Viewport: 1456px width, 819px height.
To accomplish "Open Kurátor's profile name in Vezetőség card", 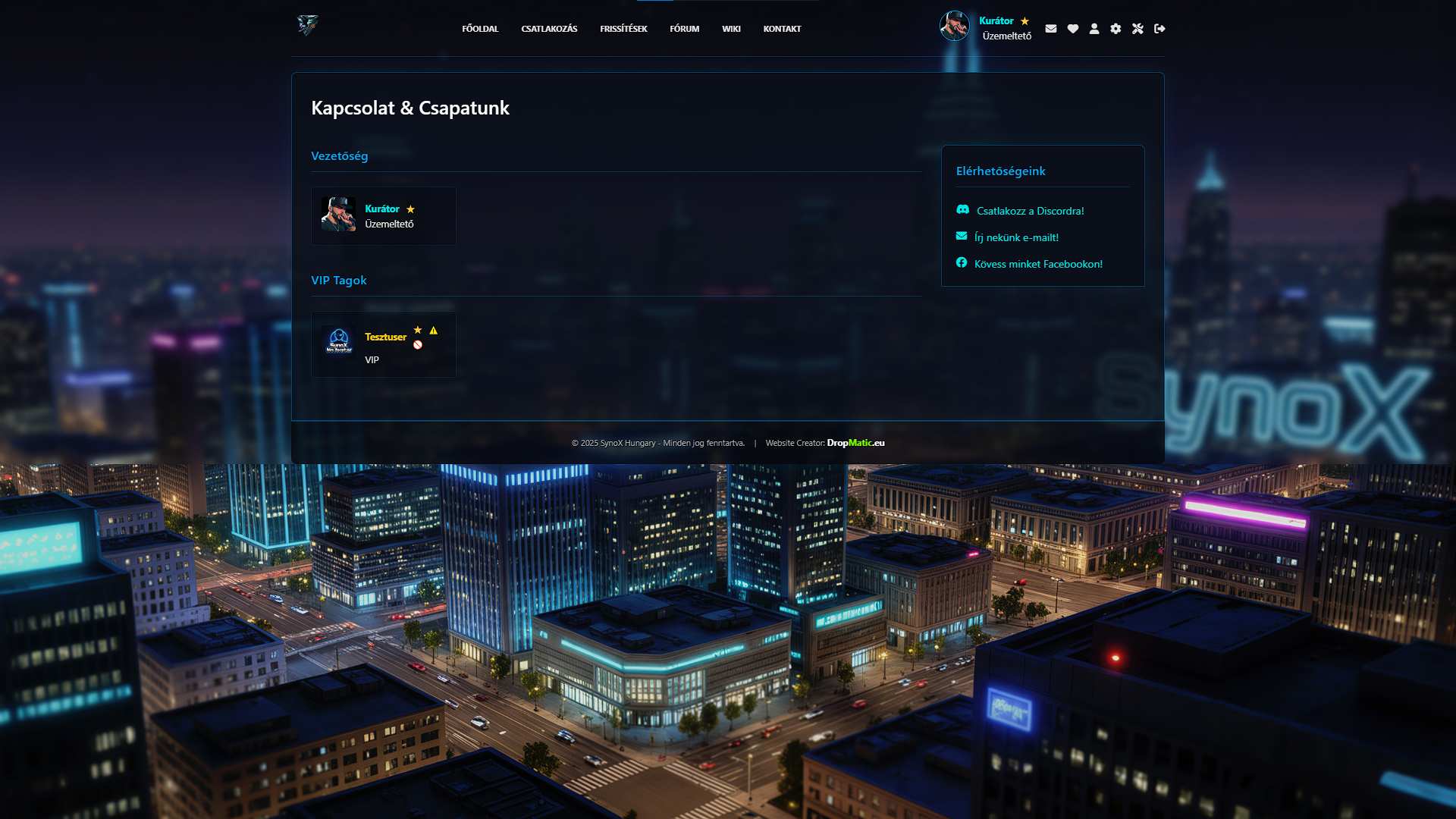I will pos(381,209).
